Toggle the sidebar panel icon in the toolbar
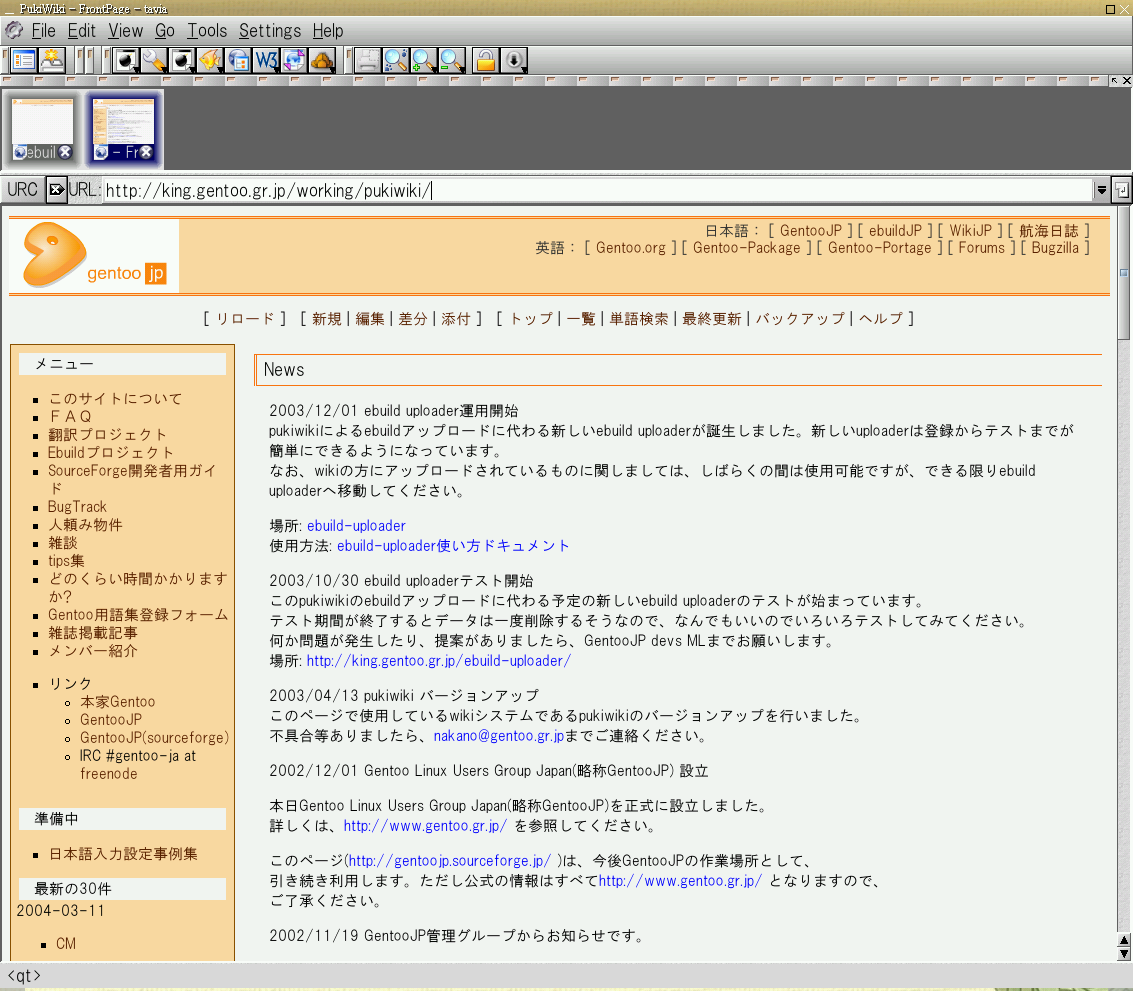This screenshot has height=991, width=1133. click(24, 61)
